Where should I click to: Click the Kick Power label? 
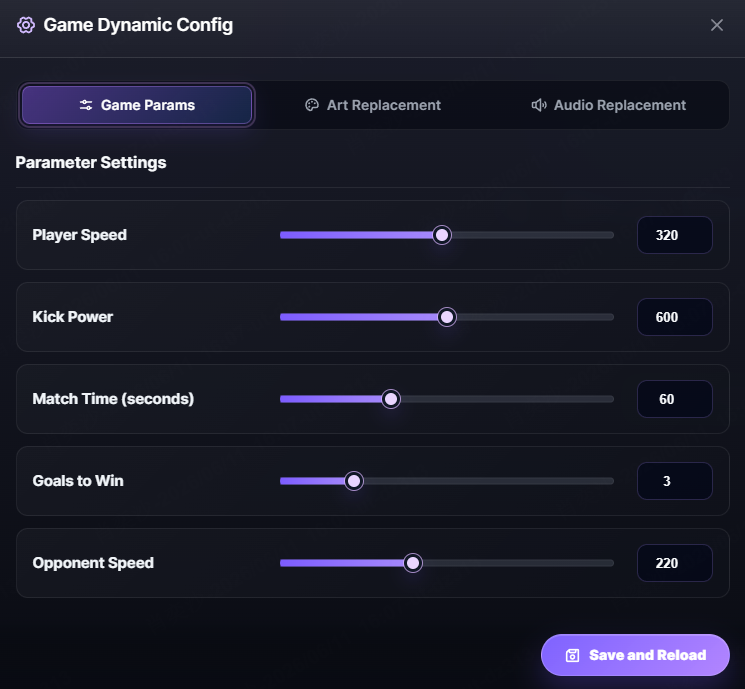point(73,317)
